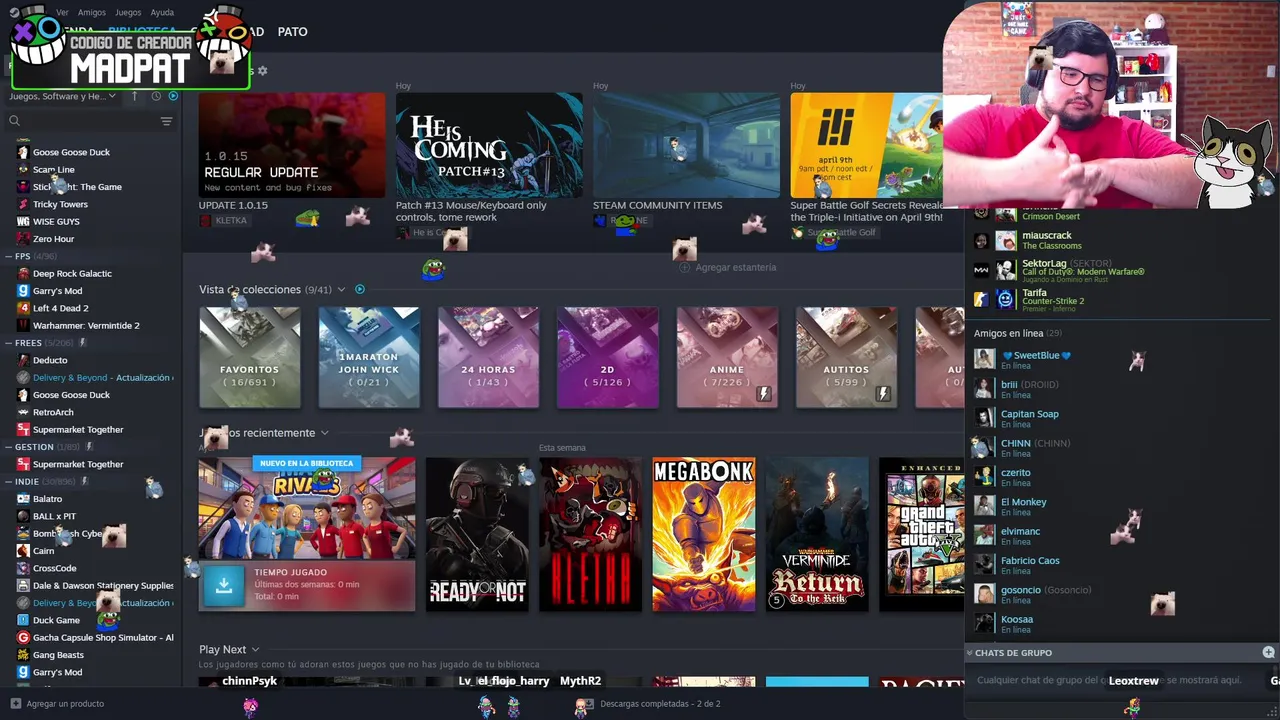
Task: Open Capitan Soap friend avatar
Action: click(985, 418)
